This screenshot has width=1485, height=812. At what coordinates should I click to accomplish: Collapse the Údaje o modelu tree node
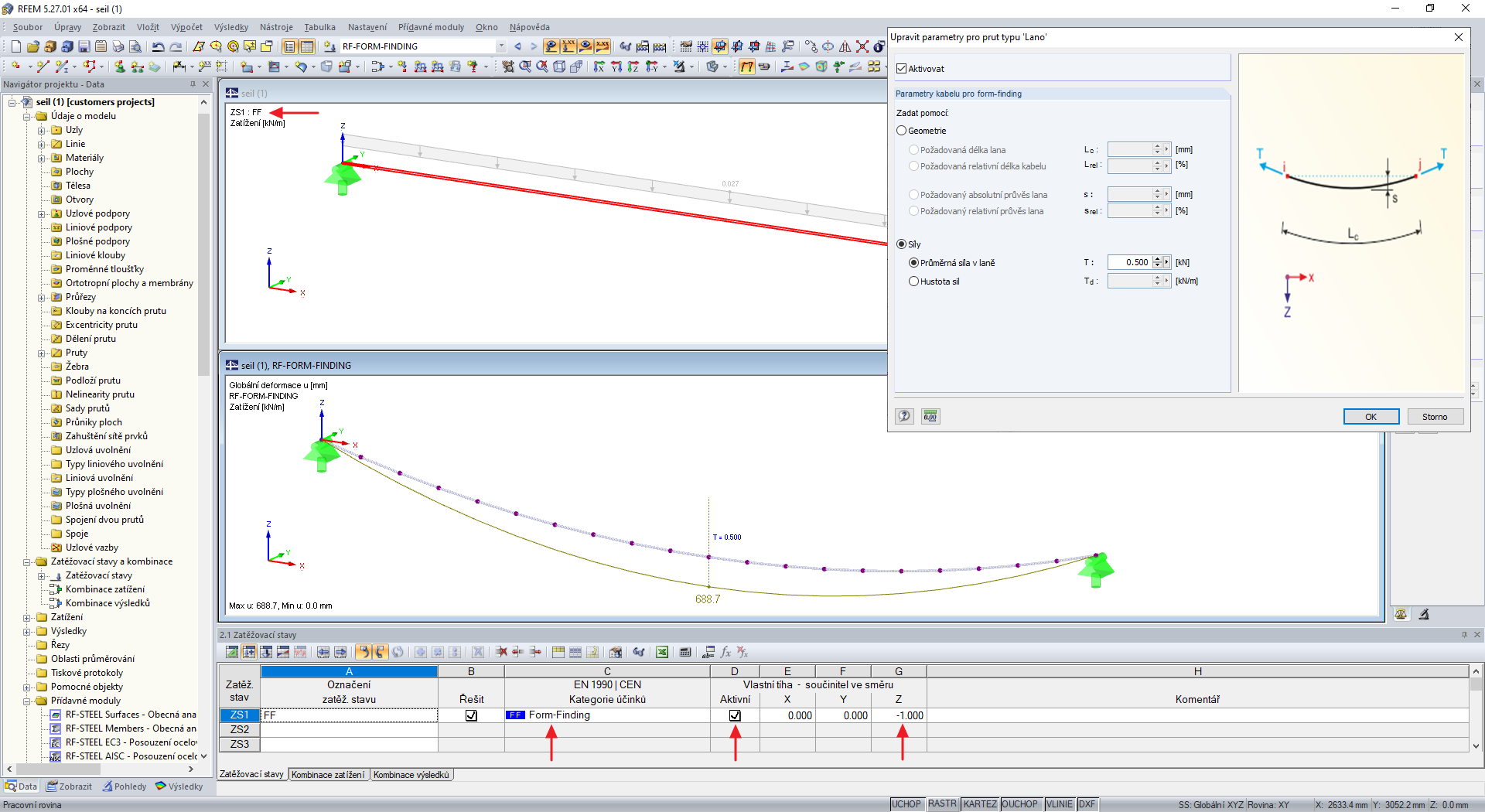(x=26, y=116)
